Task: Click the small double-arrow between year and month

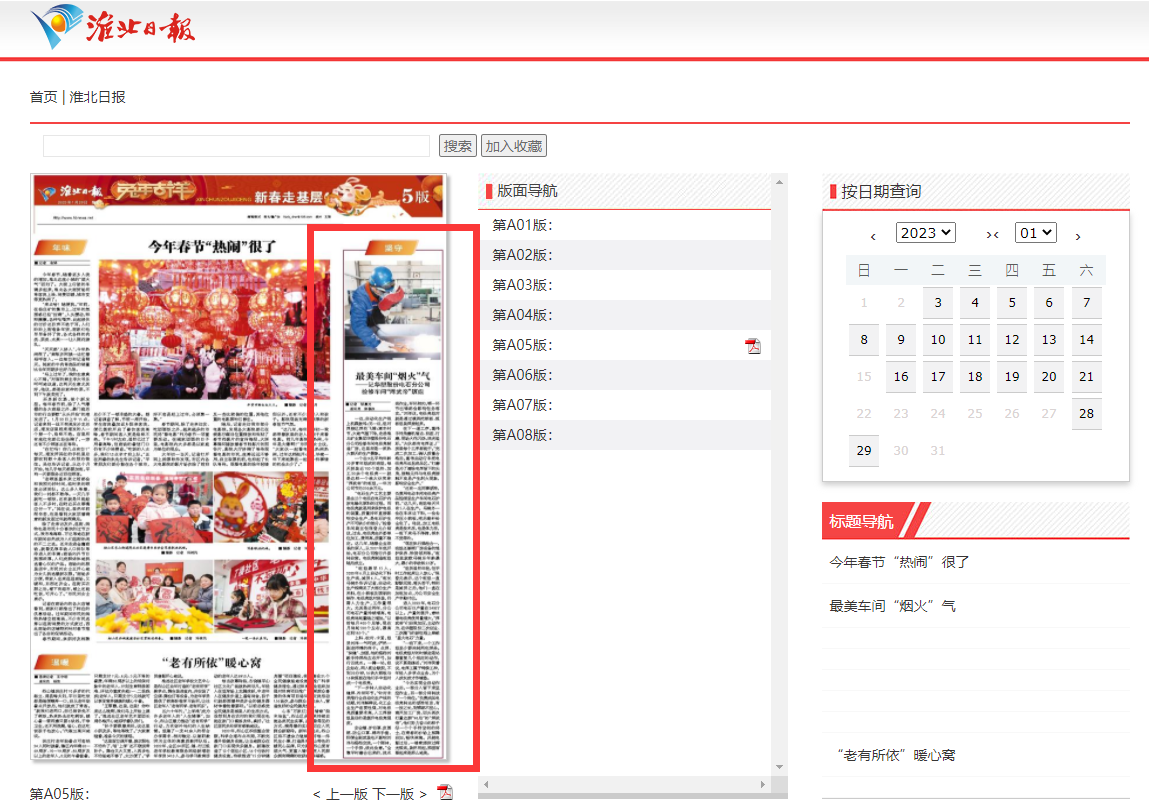Action: tap(992, 235)
